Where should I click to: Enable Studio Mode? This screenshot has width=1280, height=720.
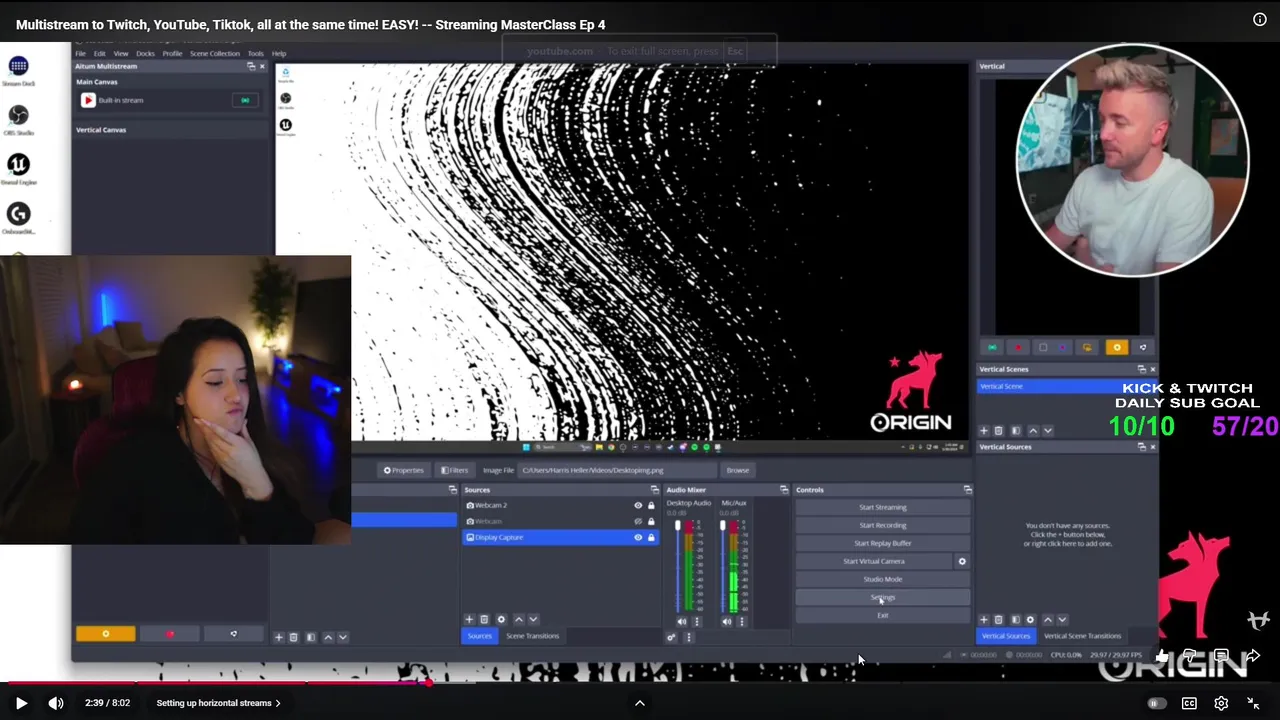[882, 579]
